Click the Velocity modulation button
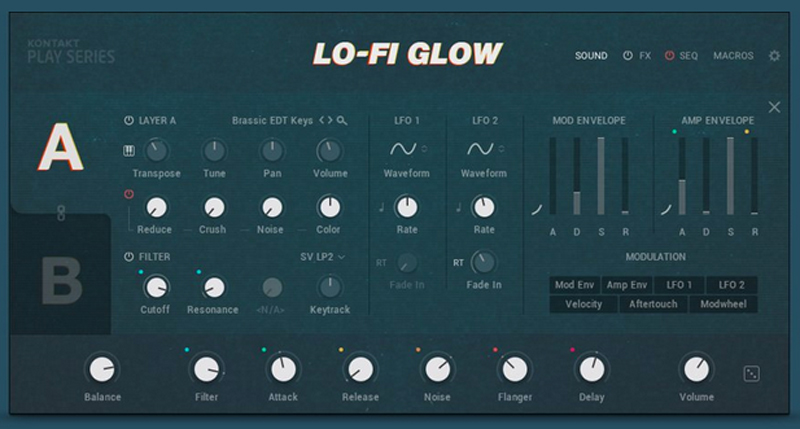Image resolution: width=800 pixels, height=429 pixels. (x=583, y=304)
